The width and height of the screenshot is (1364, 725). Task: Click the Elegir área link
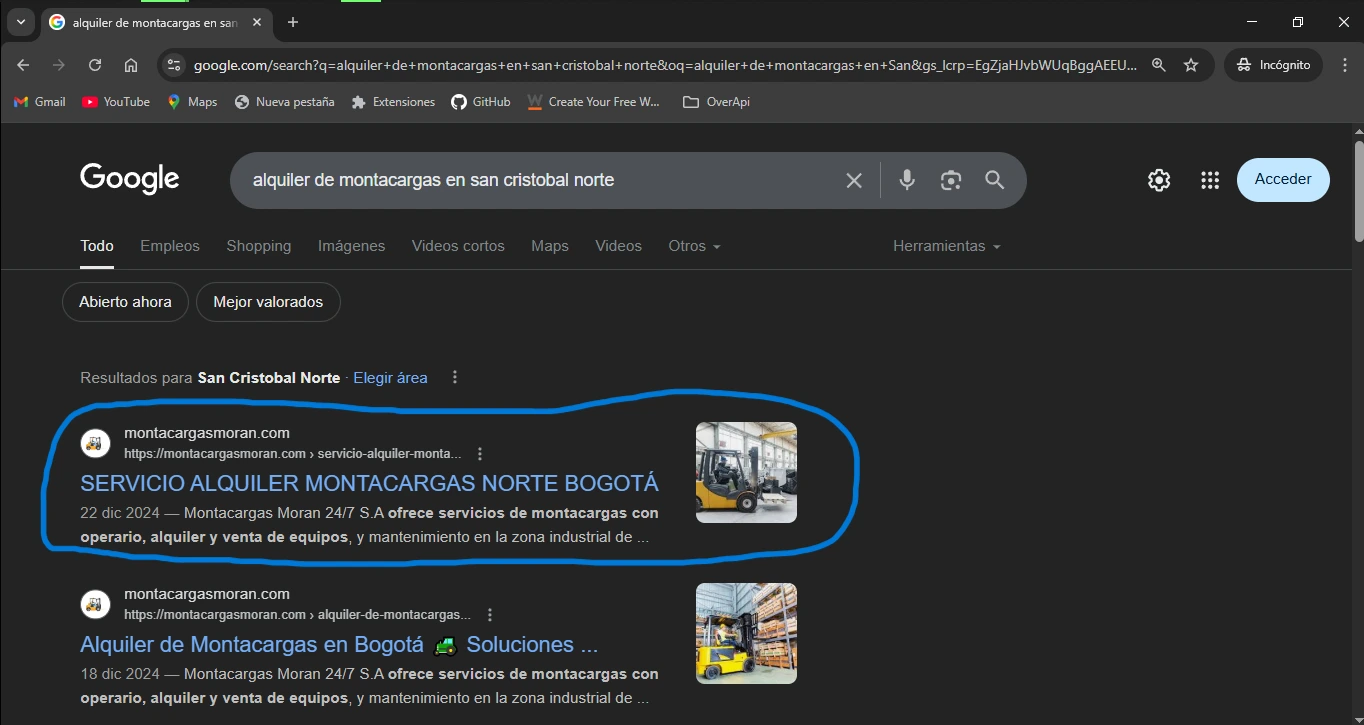click(x=390, y=378)
